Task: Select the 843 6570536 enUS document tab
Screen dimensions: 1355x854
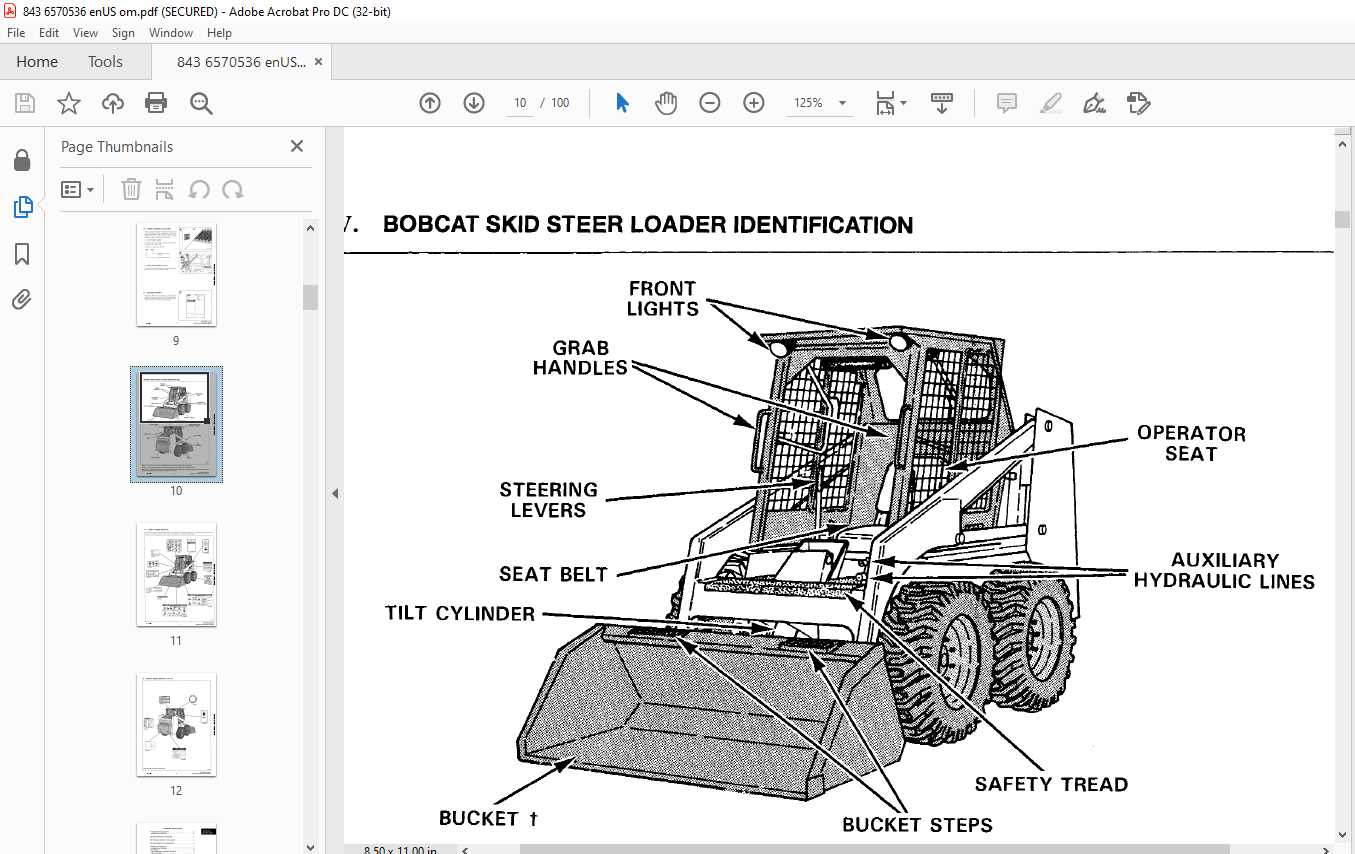Action: 241,62
